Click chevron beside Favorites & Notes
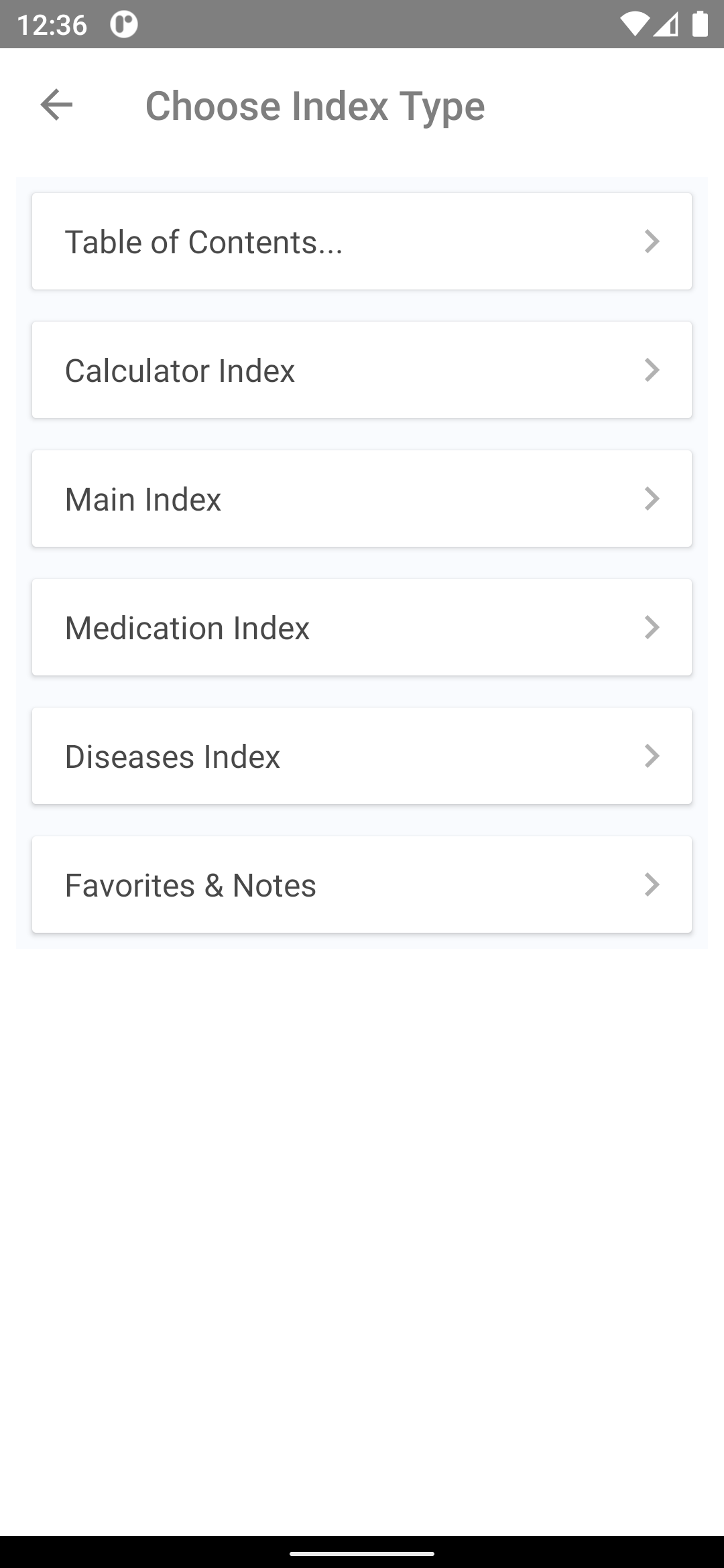724x1568 pixels. [652, 885]
